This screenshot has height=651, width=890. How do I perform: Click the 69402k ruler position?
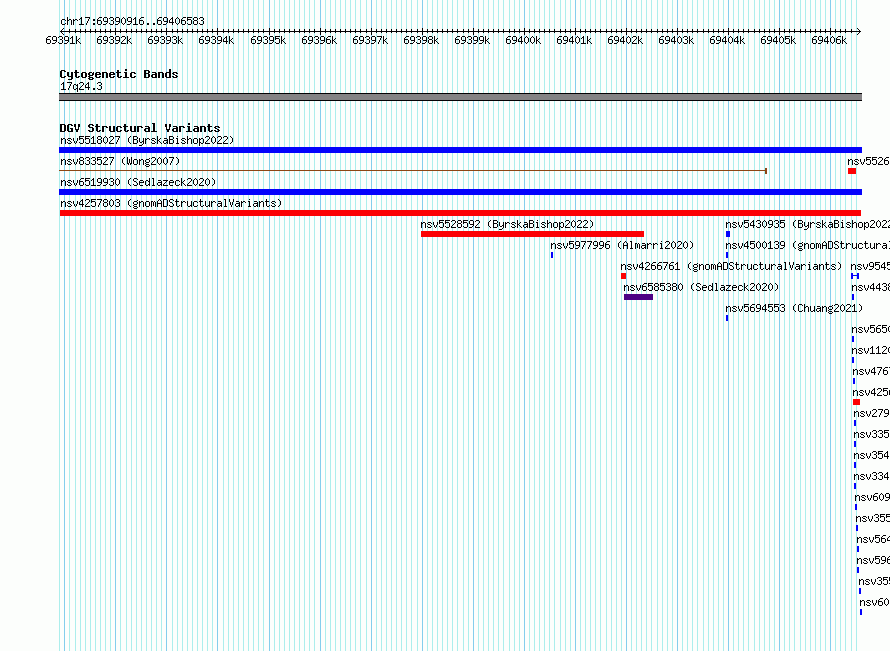[625, 40]
